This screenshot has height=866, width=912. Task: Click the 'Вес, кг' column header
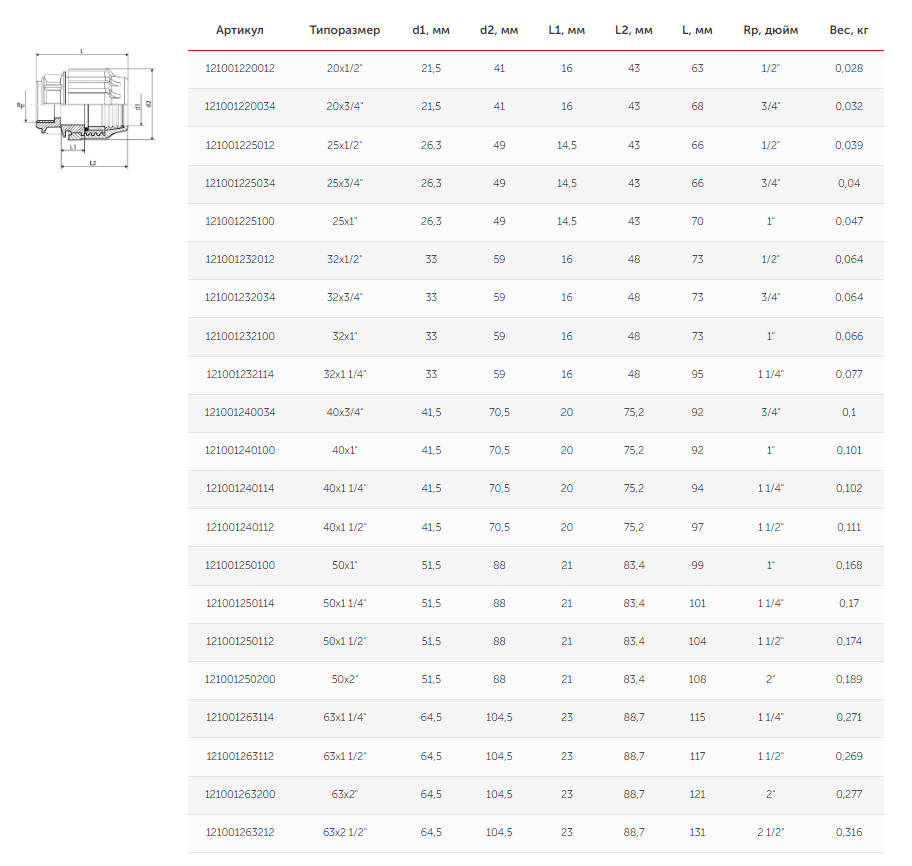coord(849,30)
